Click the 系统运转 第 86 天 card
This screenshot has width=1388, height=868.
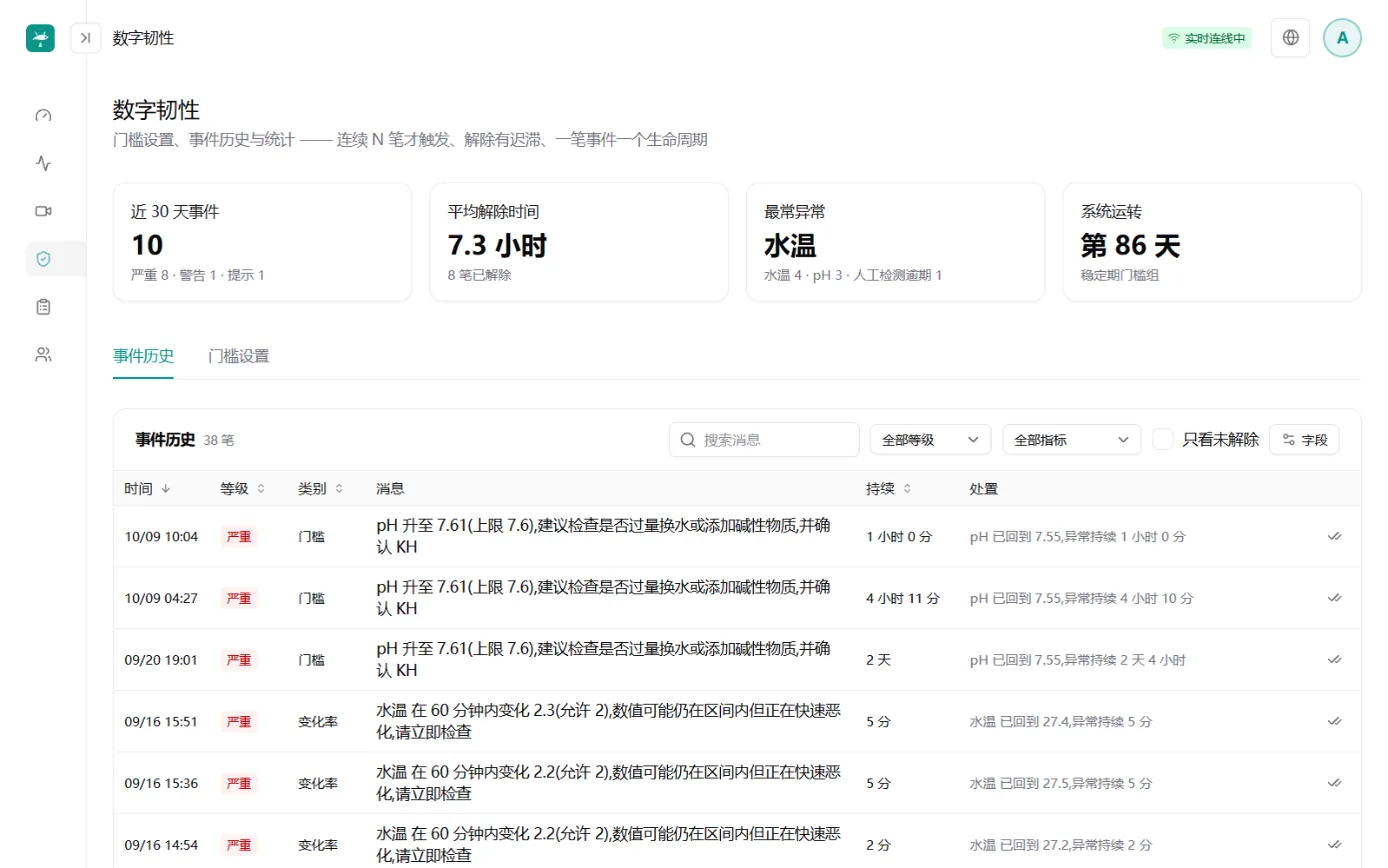click(1212, 242)
